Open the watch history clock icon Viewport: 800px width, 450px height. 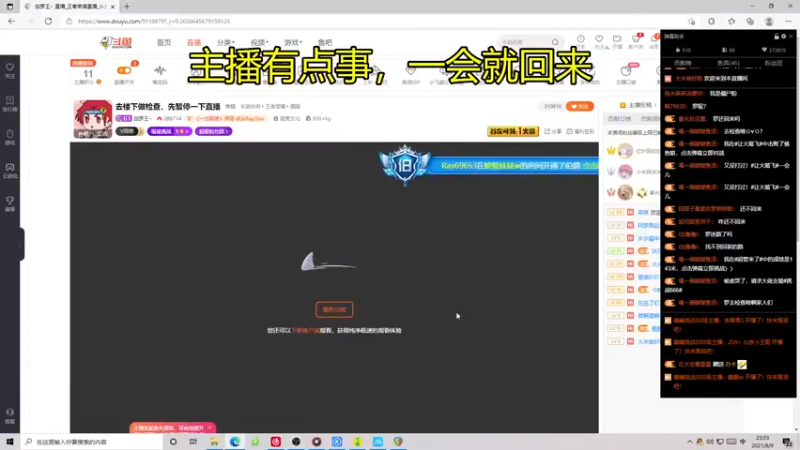(x=581, y=41)
